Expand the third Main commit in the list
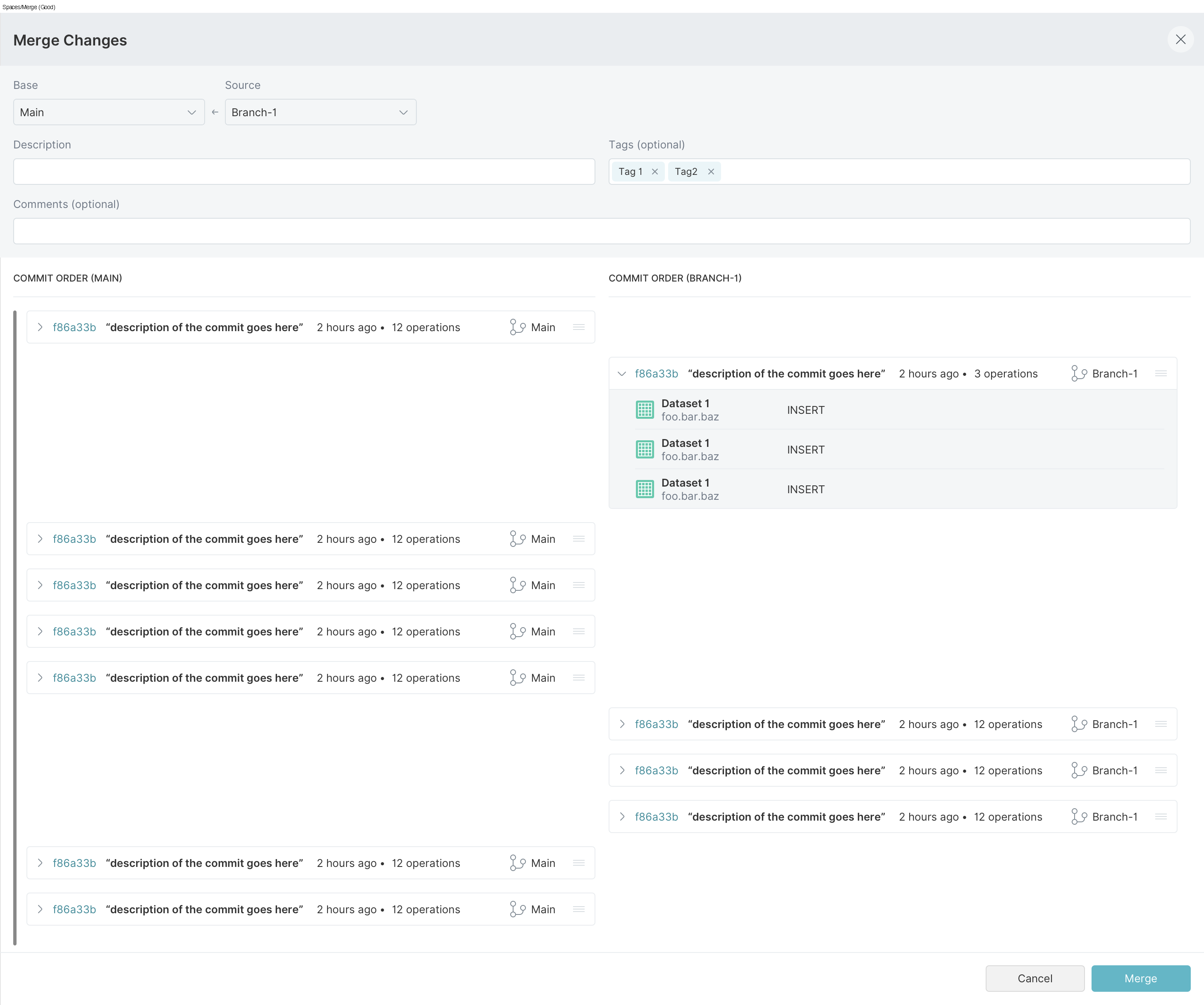Viewport: 1204px width, 1005px height. click(x=40, y=585)
